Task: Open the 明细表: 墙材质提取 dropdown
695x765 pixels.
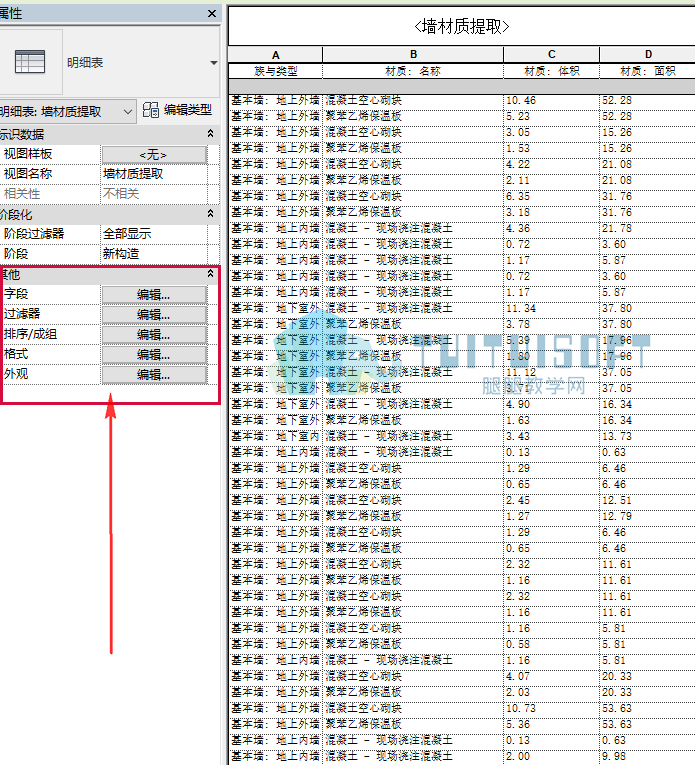Action: coord(66,112)
